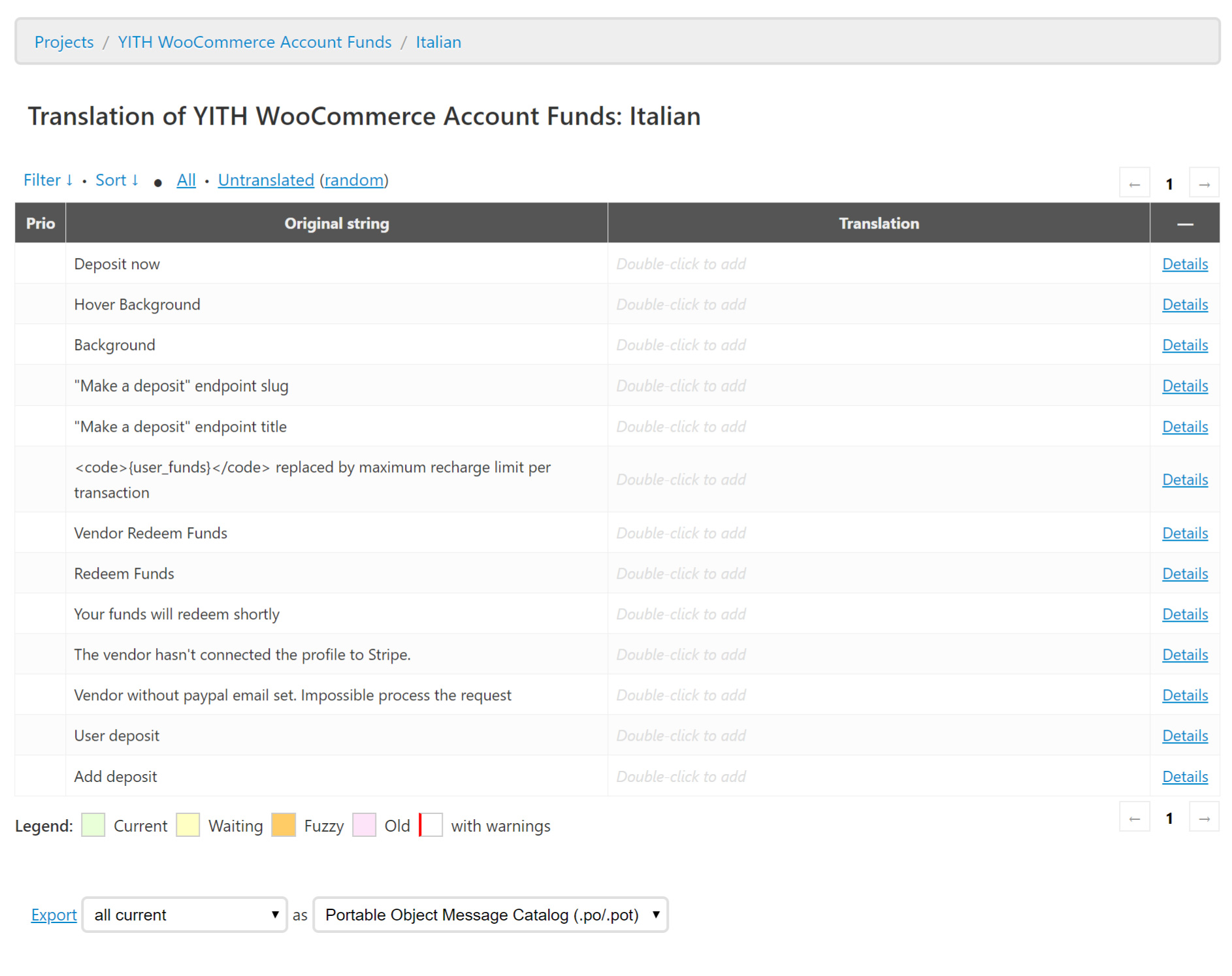Open Details for Add deposit

coord(1185,777)
